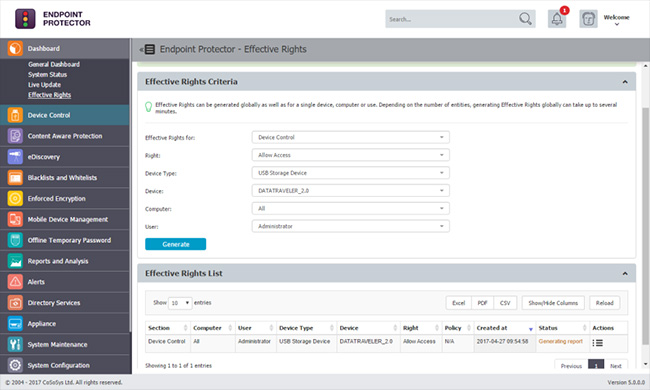Export the list to PDF
650x390 pixels.
(x=482, y=303)
